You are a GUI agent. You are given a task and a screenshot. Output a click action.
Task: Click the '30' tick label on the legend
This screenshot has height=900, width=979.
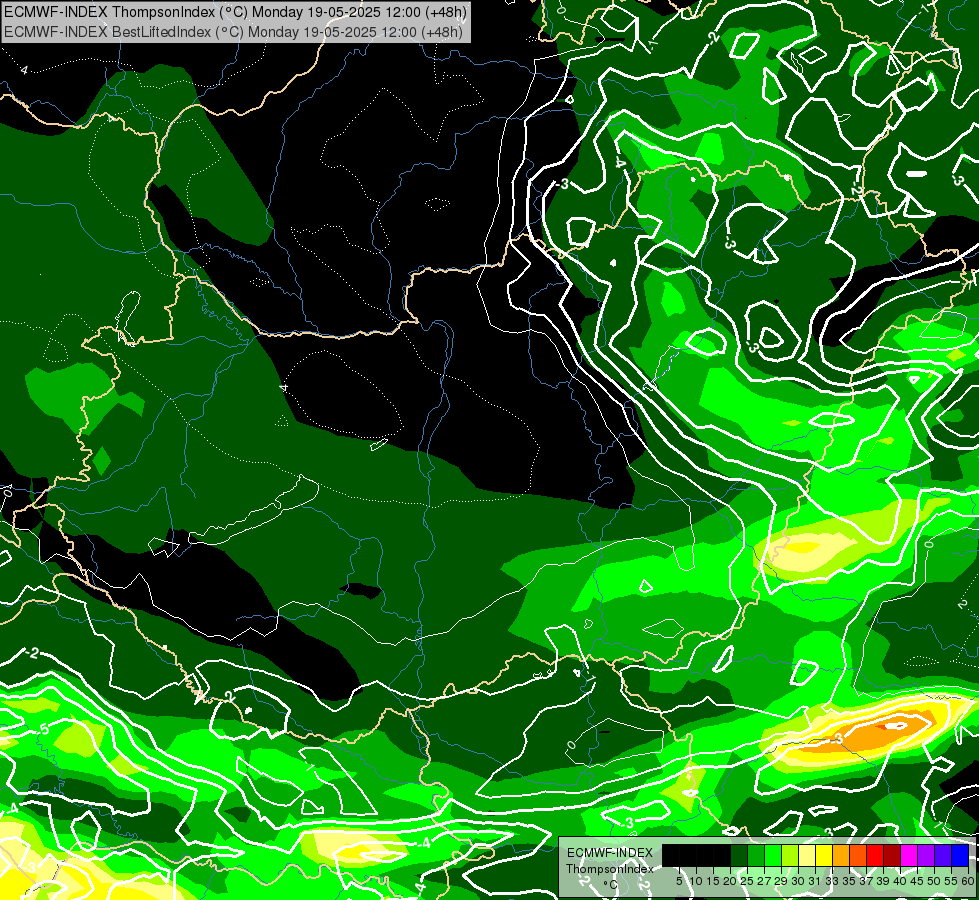[798, 881]
